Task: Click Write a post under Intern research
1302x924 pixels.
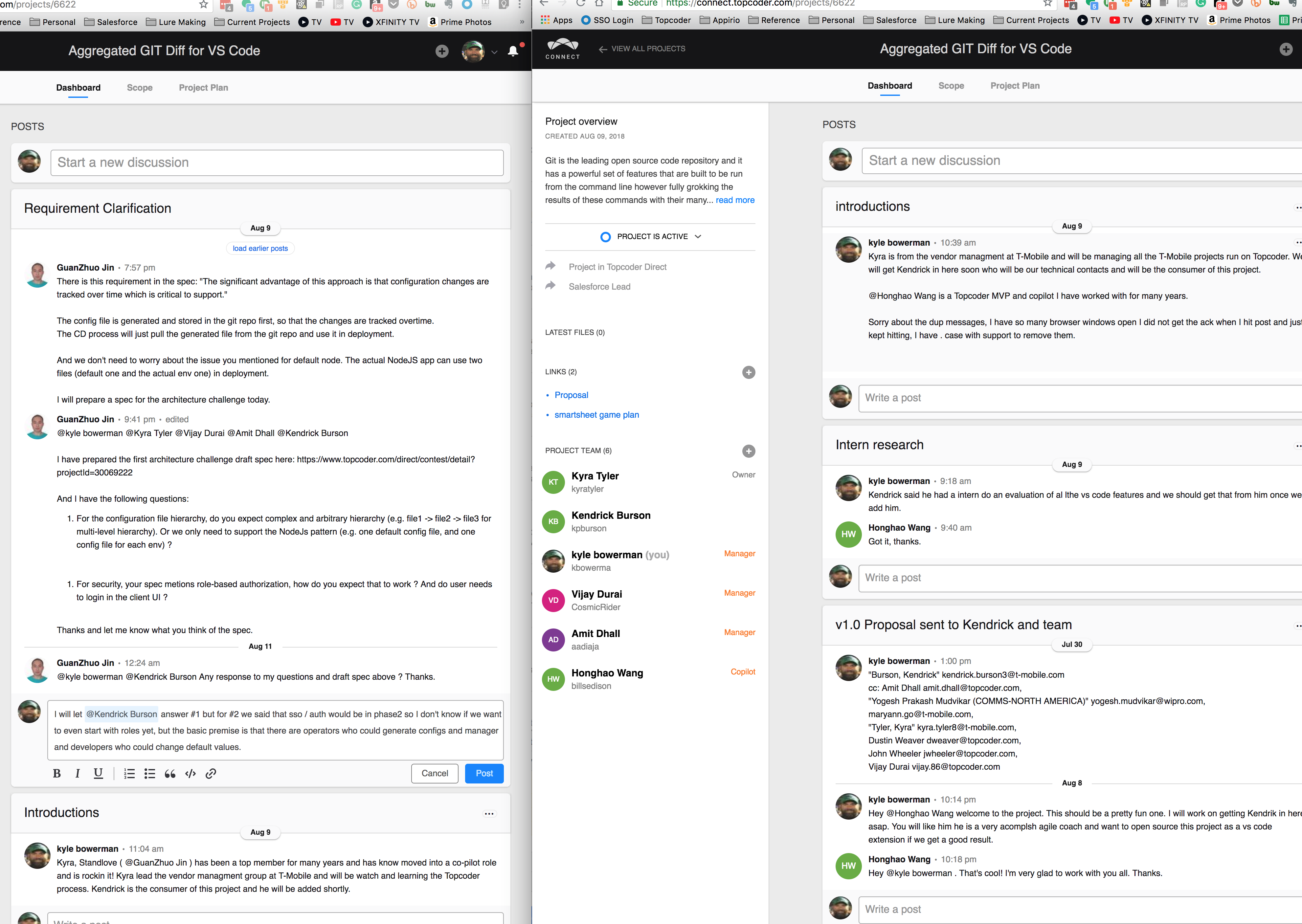Action: click(1080, 578)
